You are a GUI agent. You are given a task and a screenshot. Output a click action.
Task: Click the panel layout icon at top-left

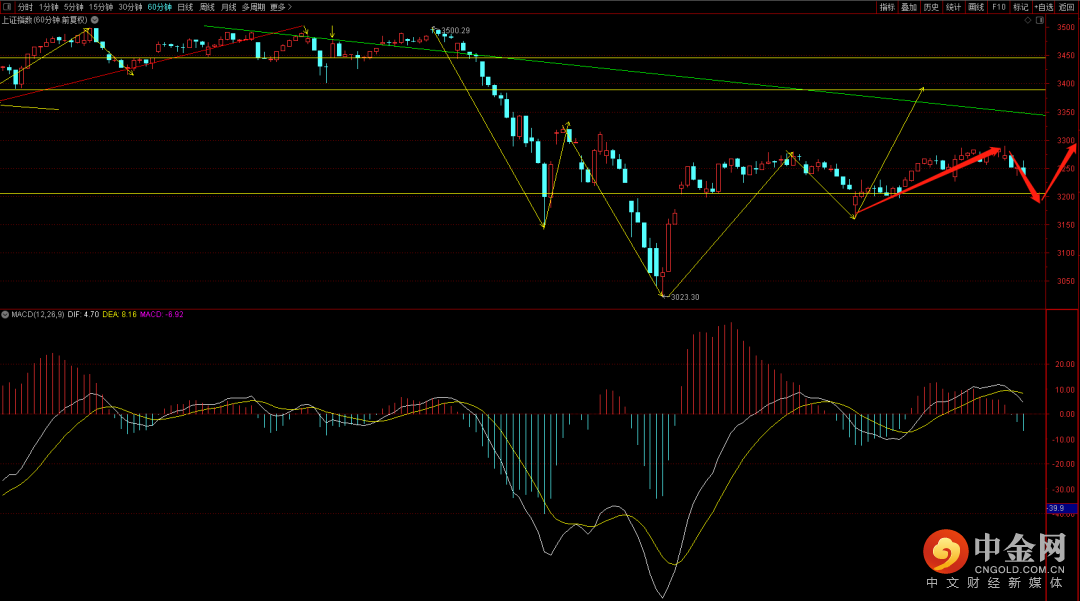coord(7,7)
